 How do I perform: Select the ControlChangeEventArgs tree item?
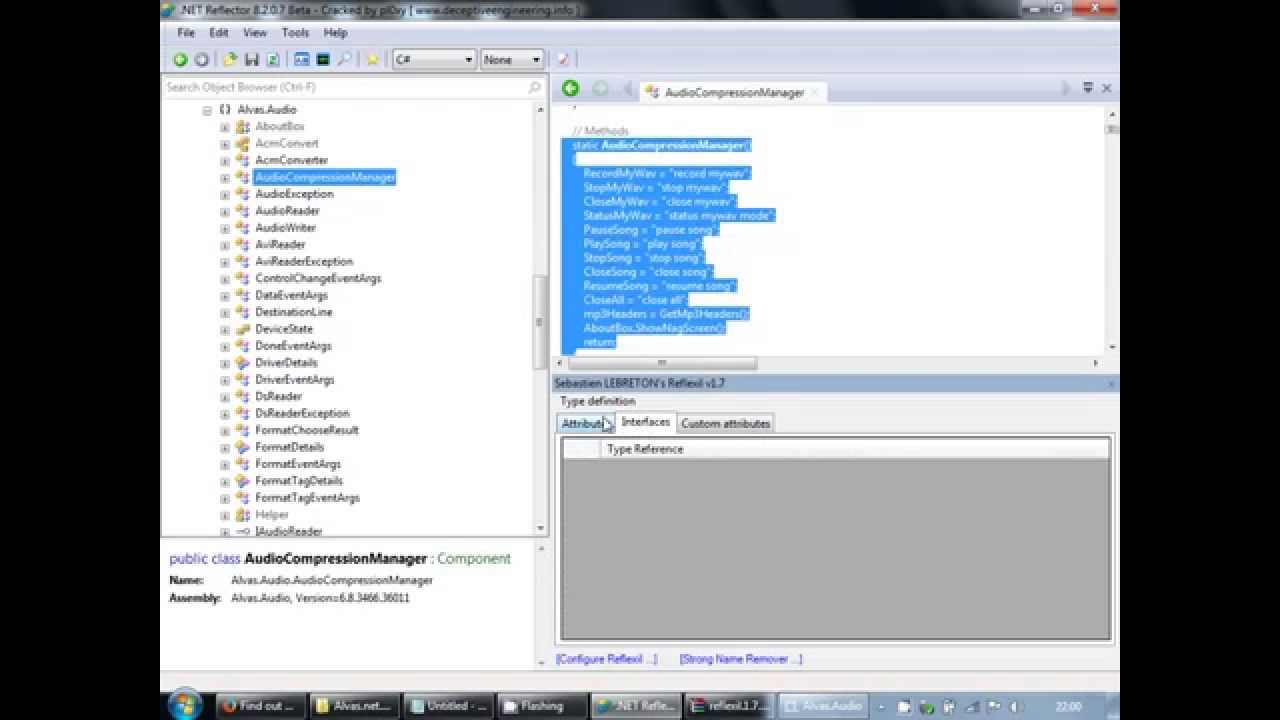click(318, 279)
